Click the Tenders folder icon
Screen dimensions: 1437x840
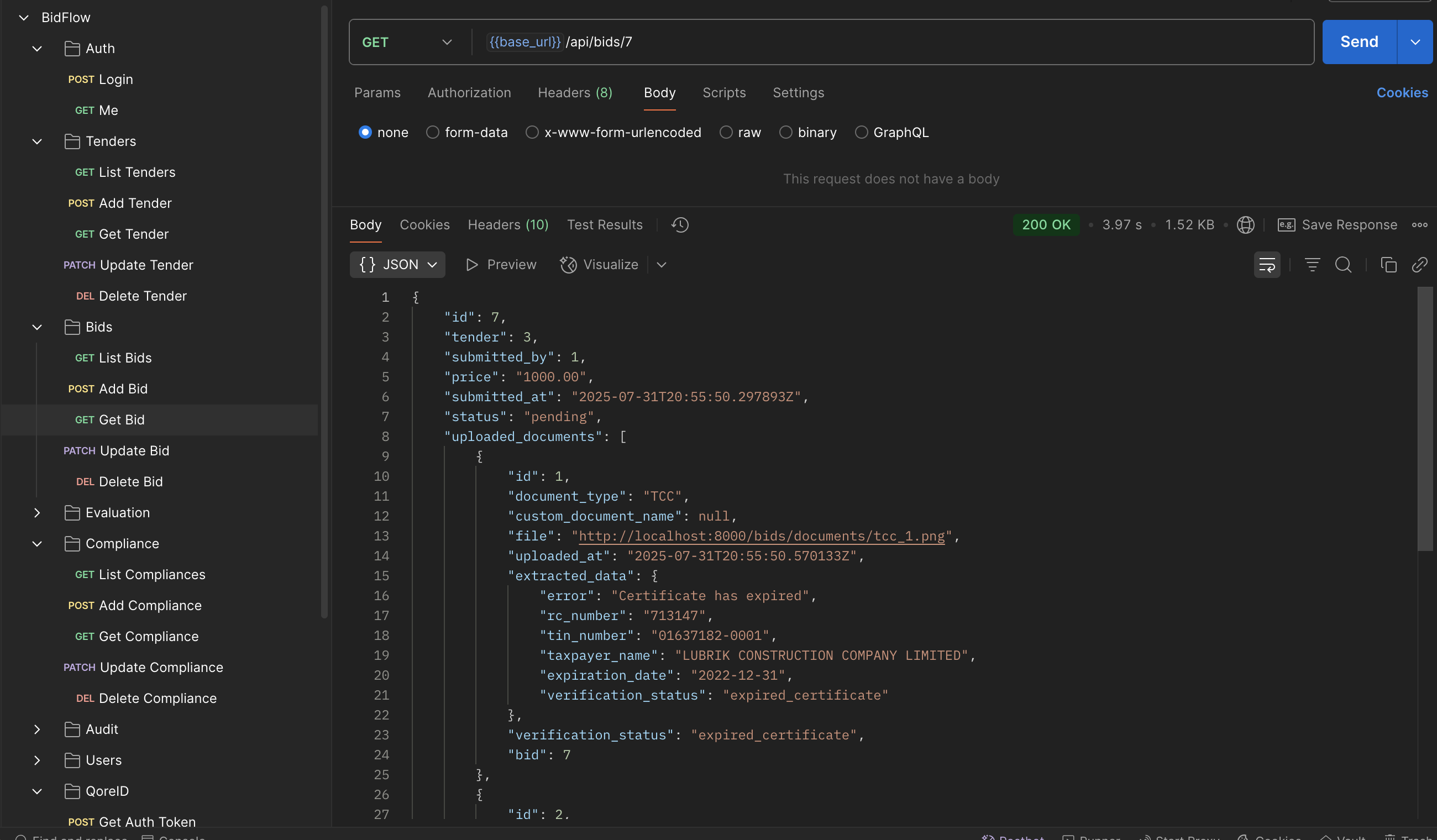pyautogui.click(x=72, y=141)
